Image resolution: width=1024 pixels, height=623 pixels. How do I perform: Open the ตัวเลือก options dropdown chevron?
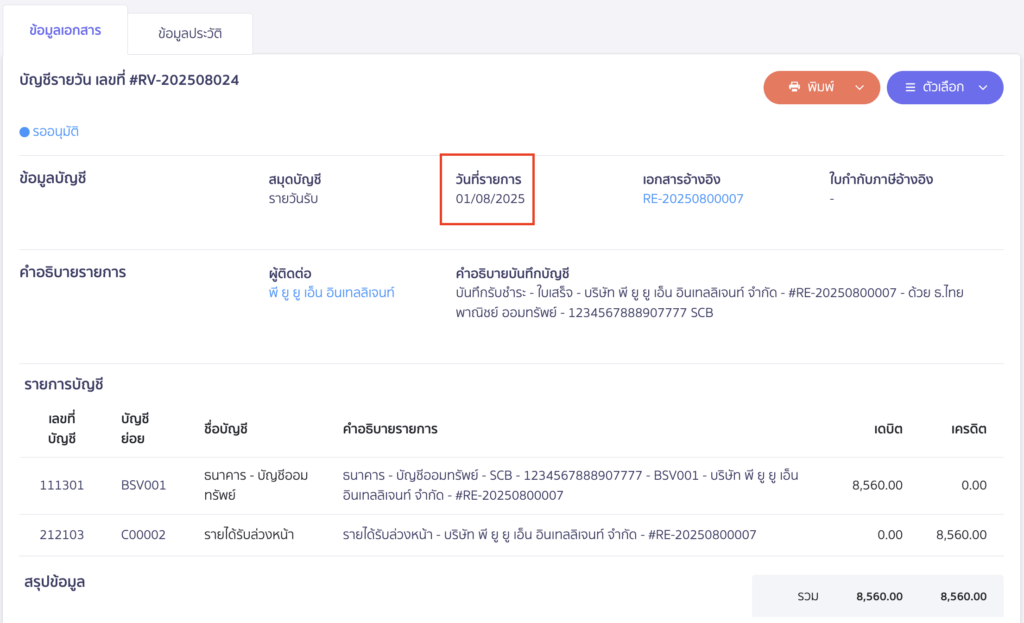[x=982, y=87]
